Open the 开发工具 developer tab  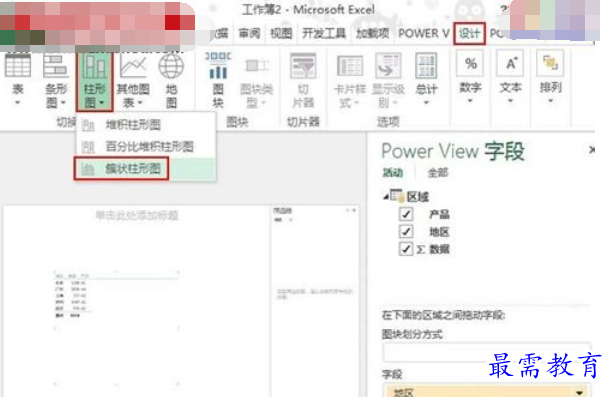click(324, 34)
